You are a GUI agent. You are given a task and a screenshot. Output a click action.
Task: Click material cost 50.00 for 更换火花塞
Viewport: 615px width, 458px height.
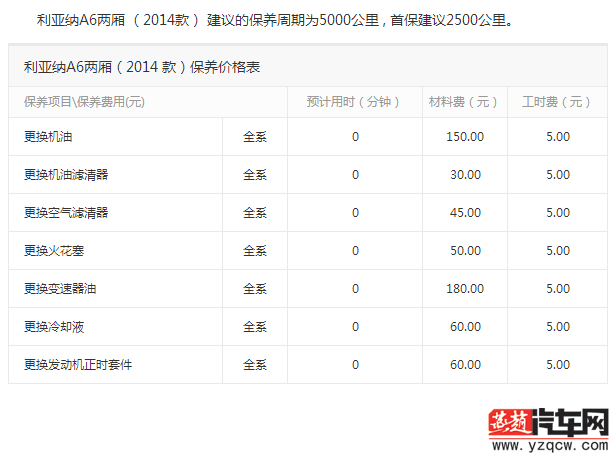click(465, 251)
